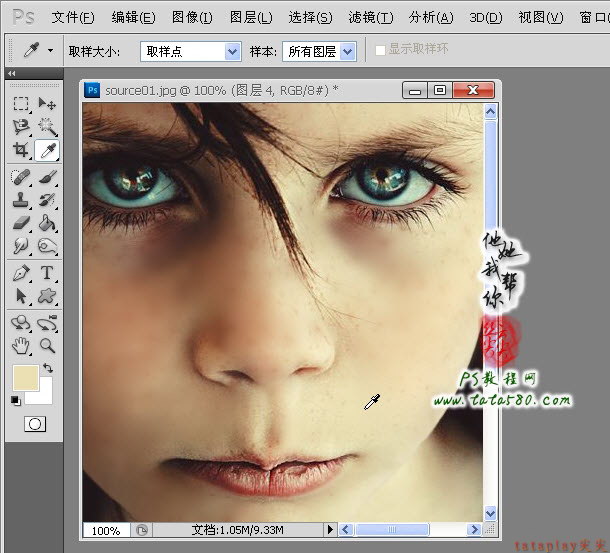This screenshot has width=610, height=553.
Task: Select the Crop tool
Action: click(21, 150)
